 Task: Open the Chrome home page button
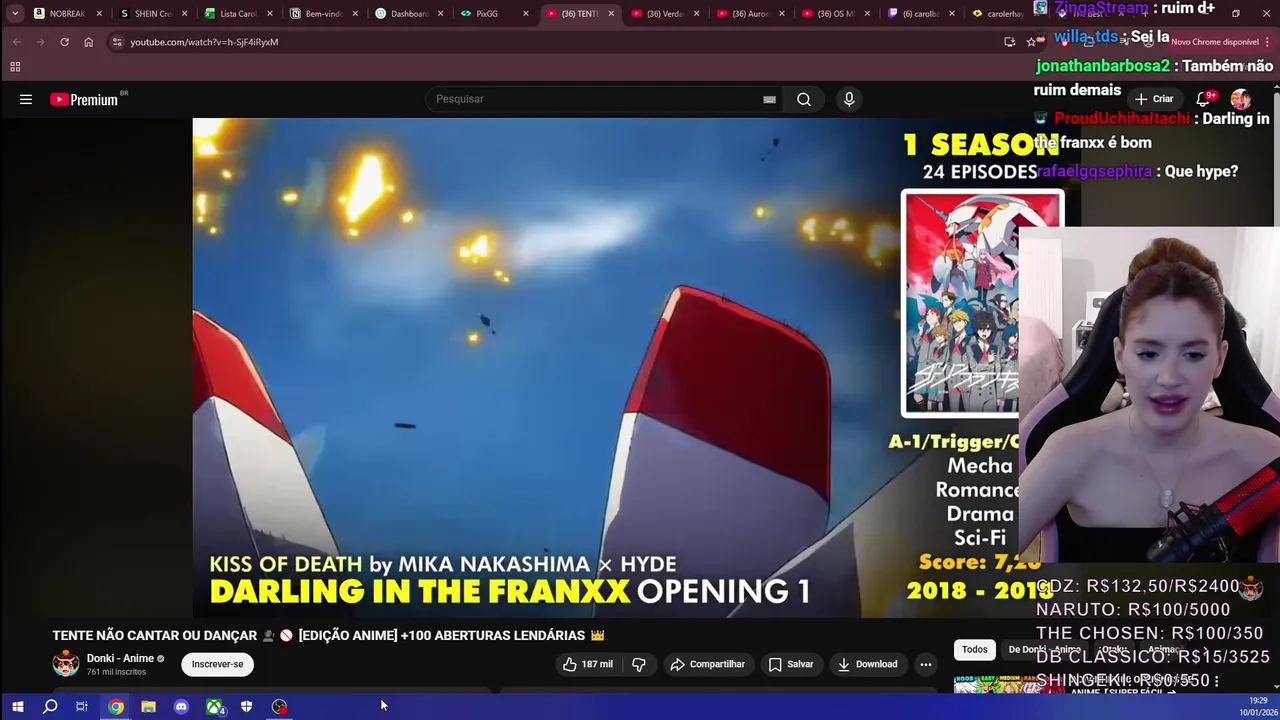88,42
